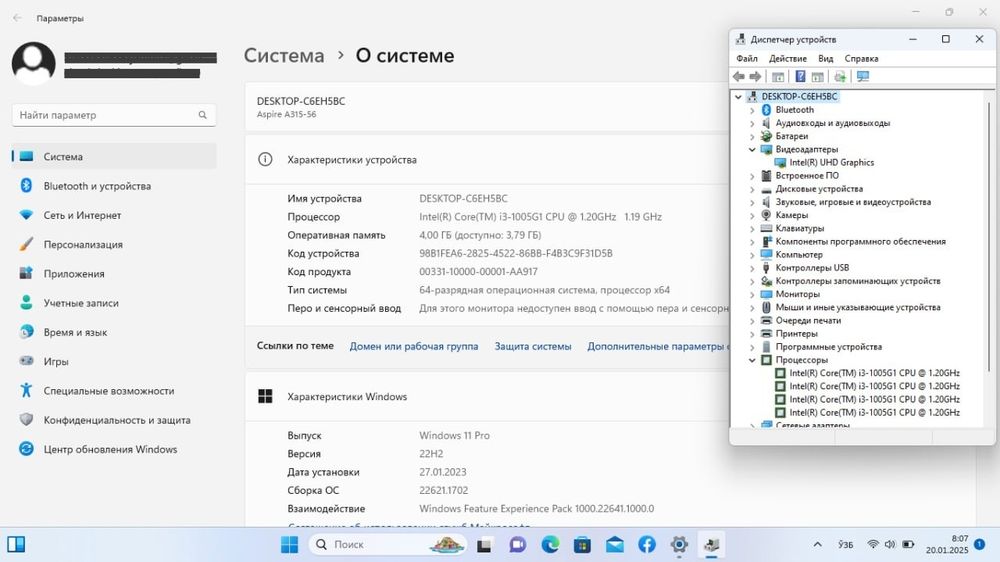This screenshot has width=1000, height=562.
Task: Click the taskbar Поиск search box
Action: [388, 544]
